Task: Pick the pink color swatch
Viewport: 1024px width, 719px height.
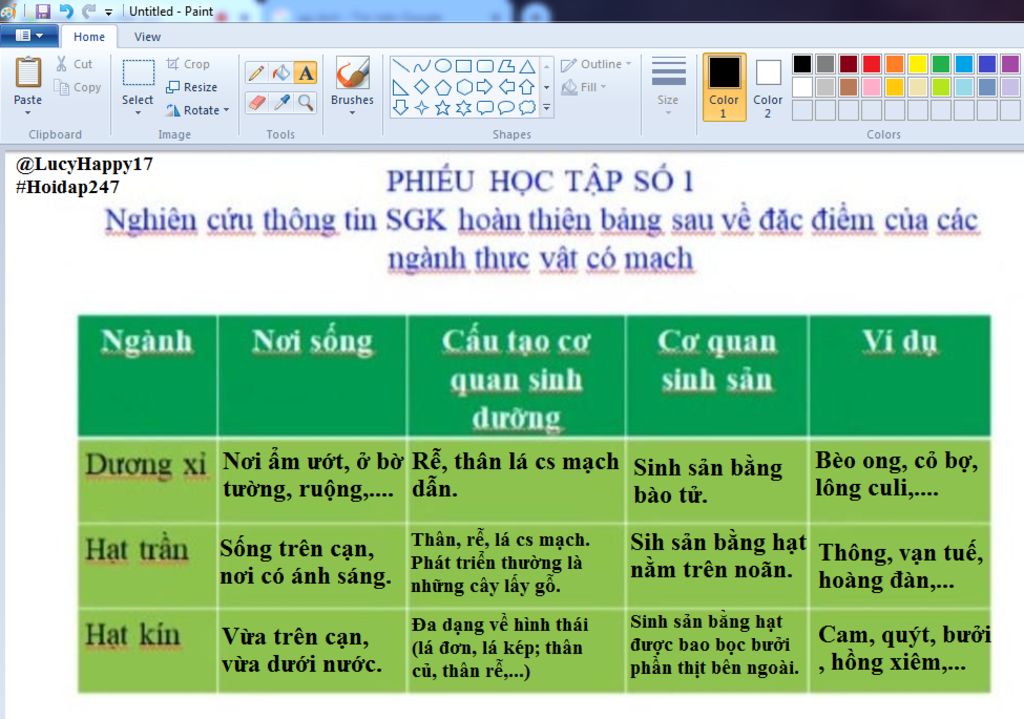Action: (871, 87)
